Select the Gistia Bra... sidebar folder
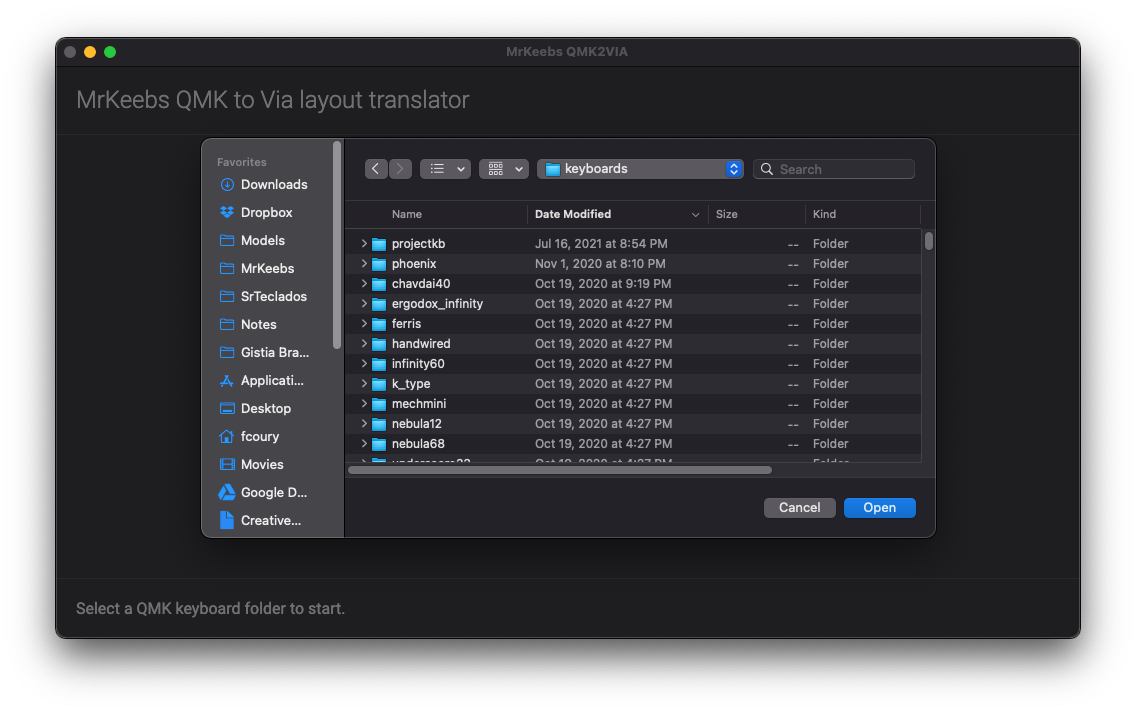The height and width of the screenshot is (712, 1136). point(264,353)
